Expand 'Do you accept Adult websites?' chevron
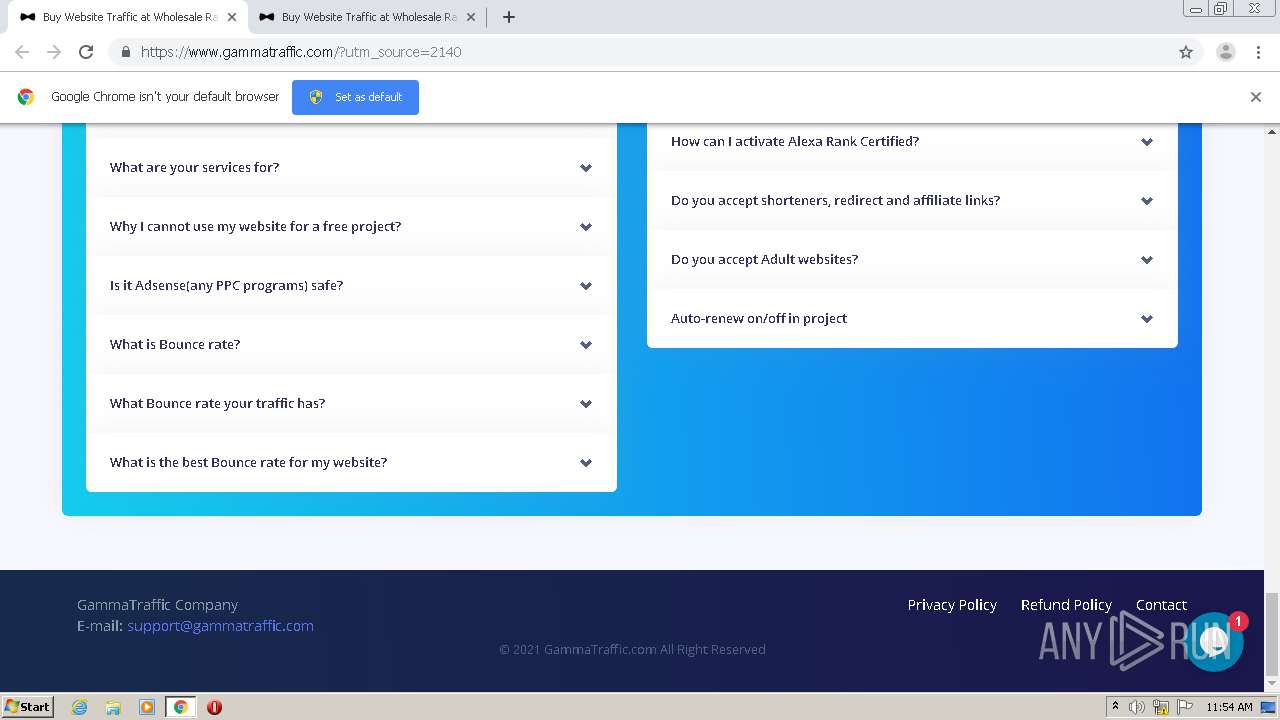 (x=1147, y=260)
